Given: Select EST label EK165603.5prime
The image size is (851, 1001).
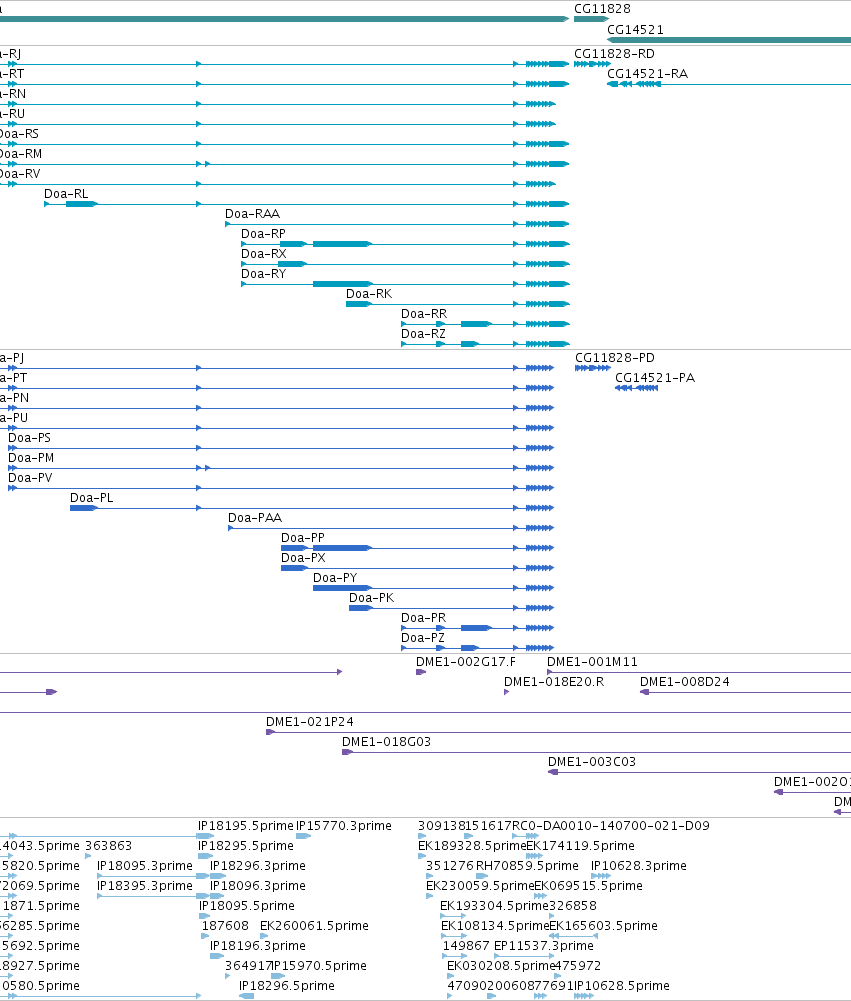Looking at the screenshot, I should coord(603,926).
